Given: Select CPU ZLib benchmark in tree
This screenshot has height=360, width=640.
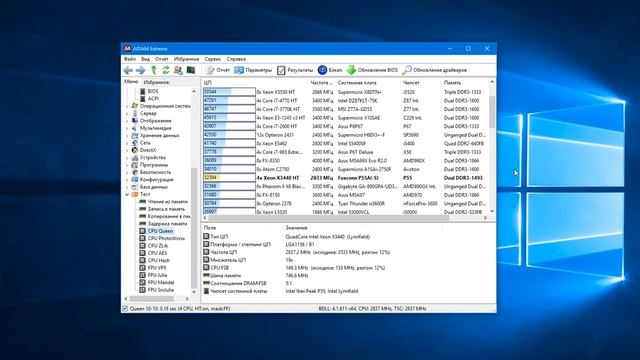Looking at the screenshot, I should pos(158,246).
